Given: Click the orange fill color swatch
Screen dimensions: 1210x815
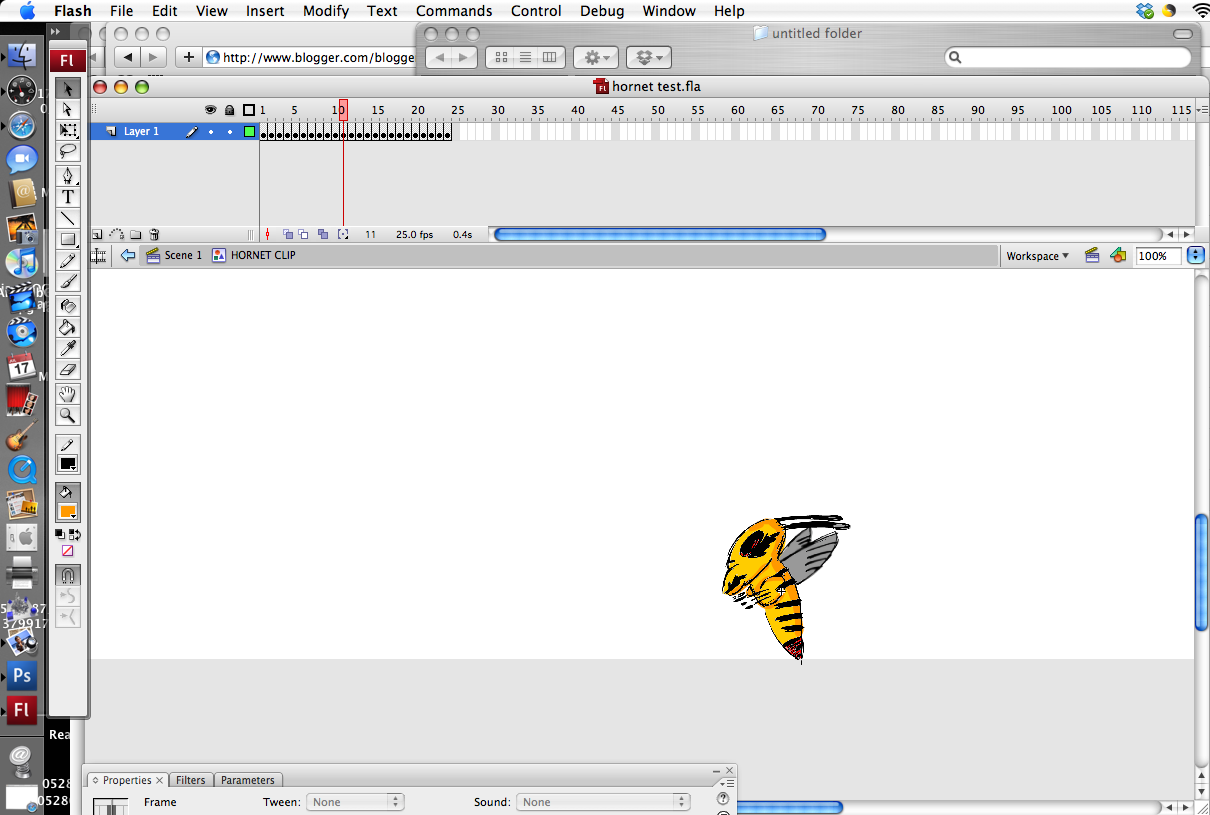Looking at the screenshot, I should point(68,512).
